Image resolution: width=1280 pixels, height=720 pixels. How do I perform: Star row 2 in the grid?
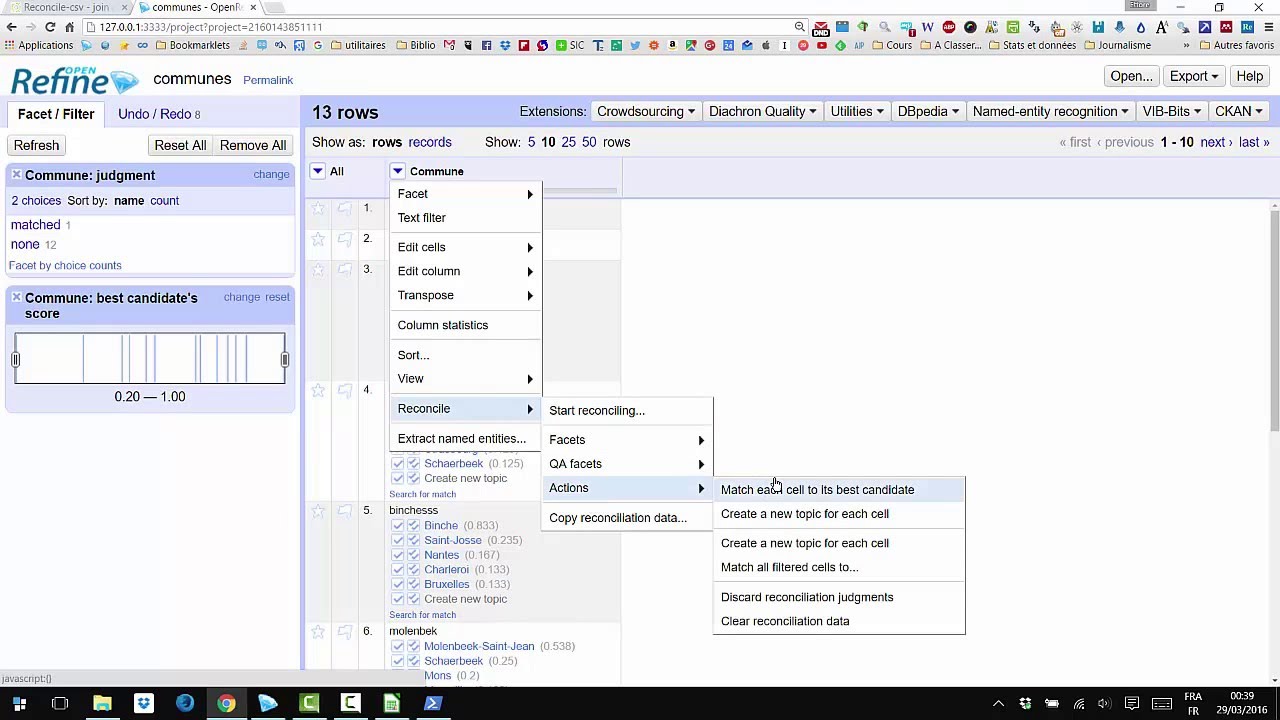318,239
